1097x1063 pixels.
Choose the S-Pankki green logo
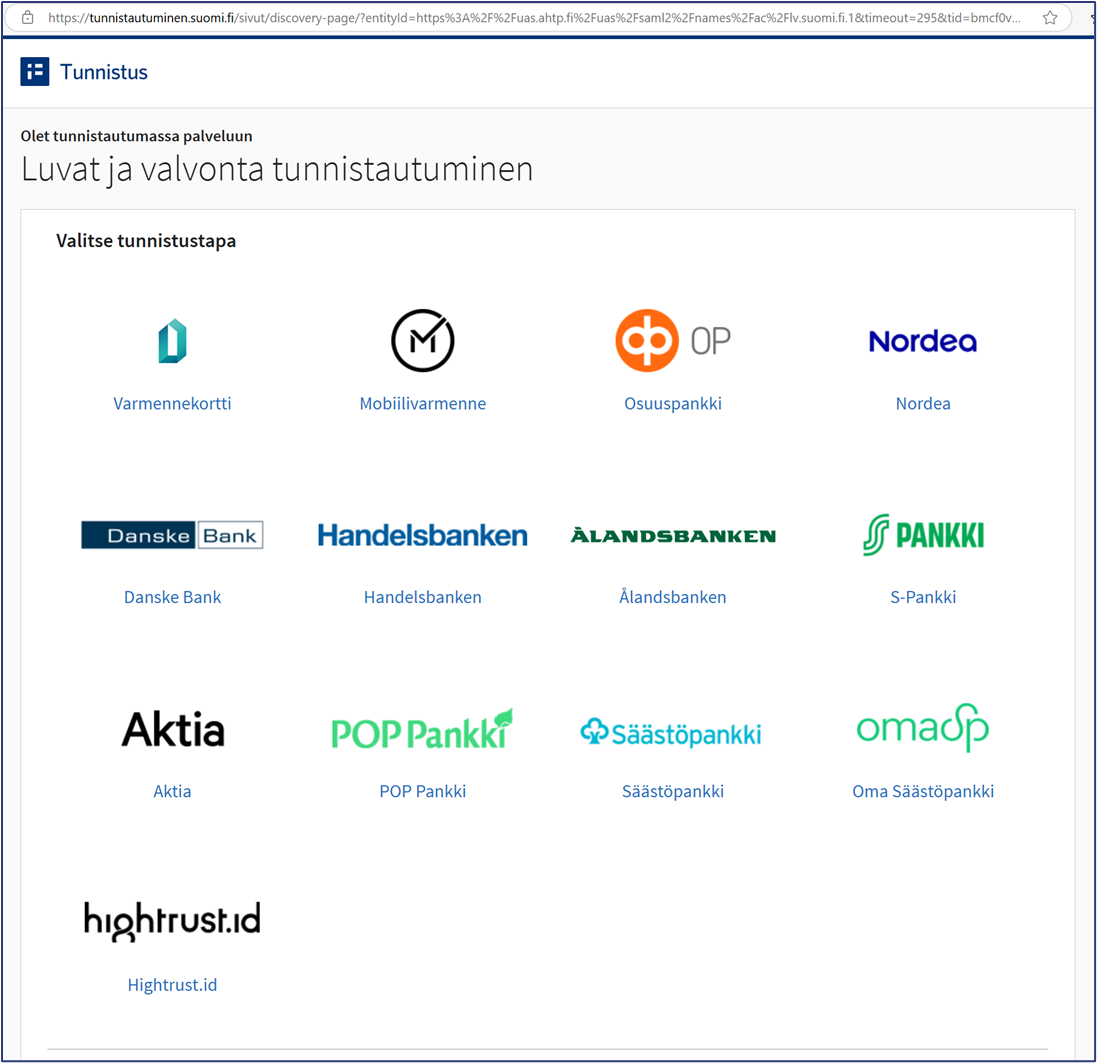coord(922,535)
